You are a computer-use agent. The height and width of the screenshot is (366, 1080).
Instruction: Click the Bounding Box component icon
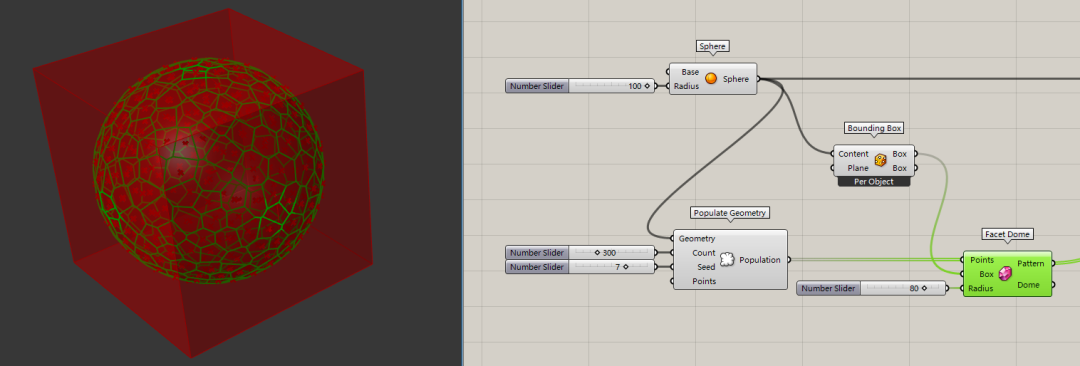(880, 161)
